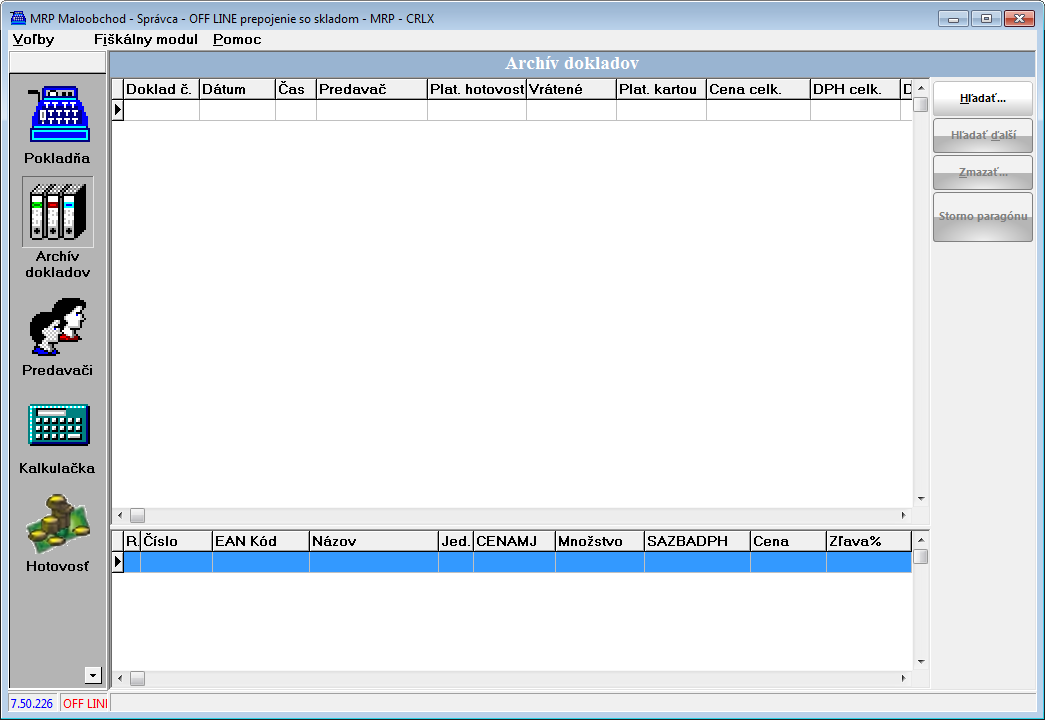
Task: Click the app icon in title bar
Action: pos(17,19)
